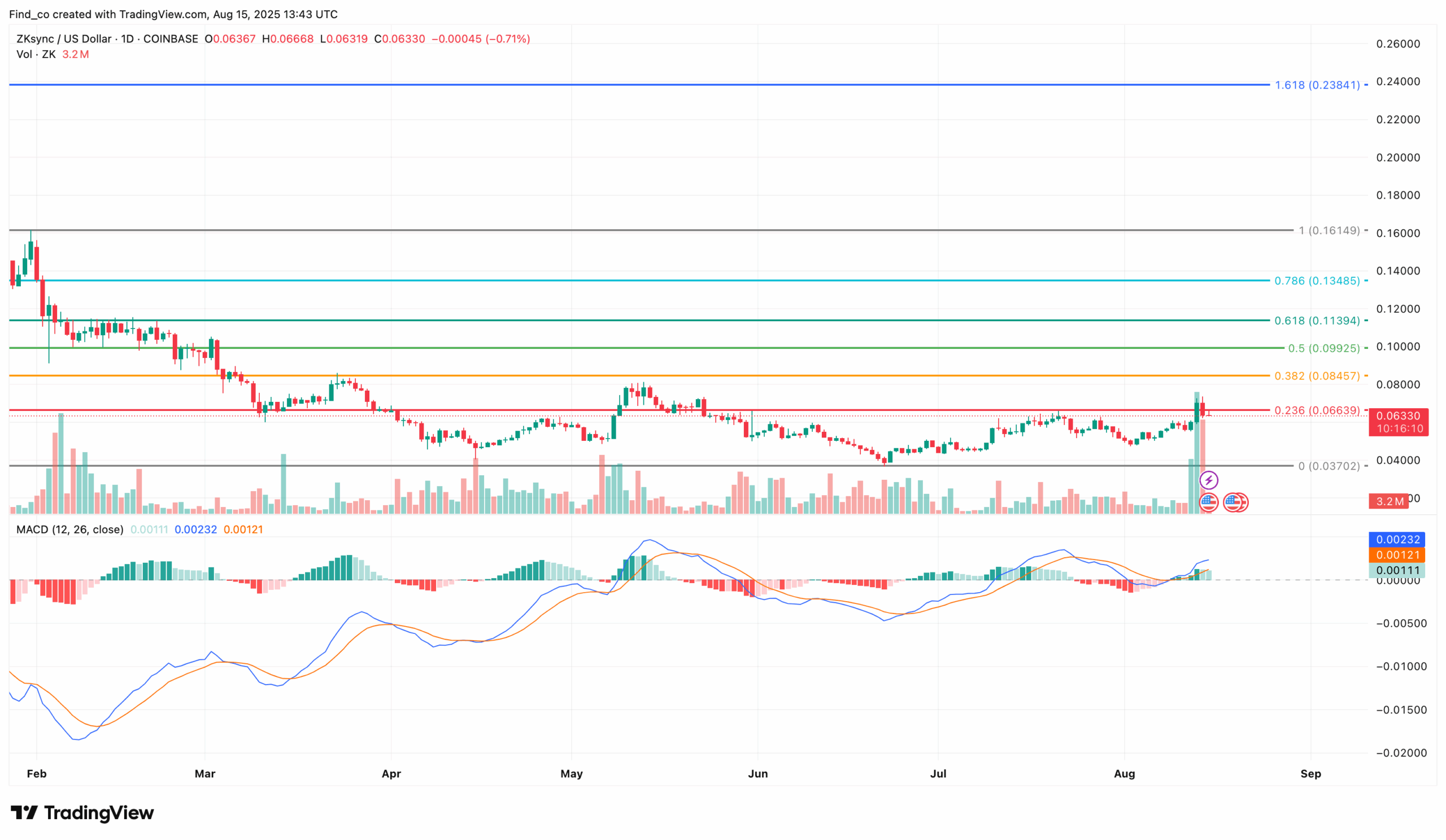This screenshot has width=1446, height=840.
Task: Click the single US flag economic event icon
Action: (x=1208, y=502)
